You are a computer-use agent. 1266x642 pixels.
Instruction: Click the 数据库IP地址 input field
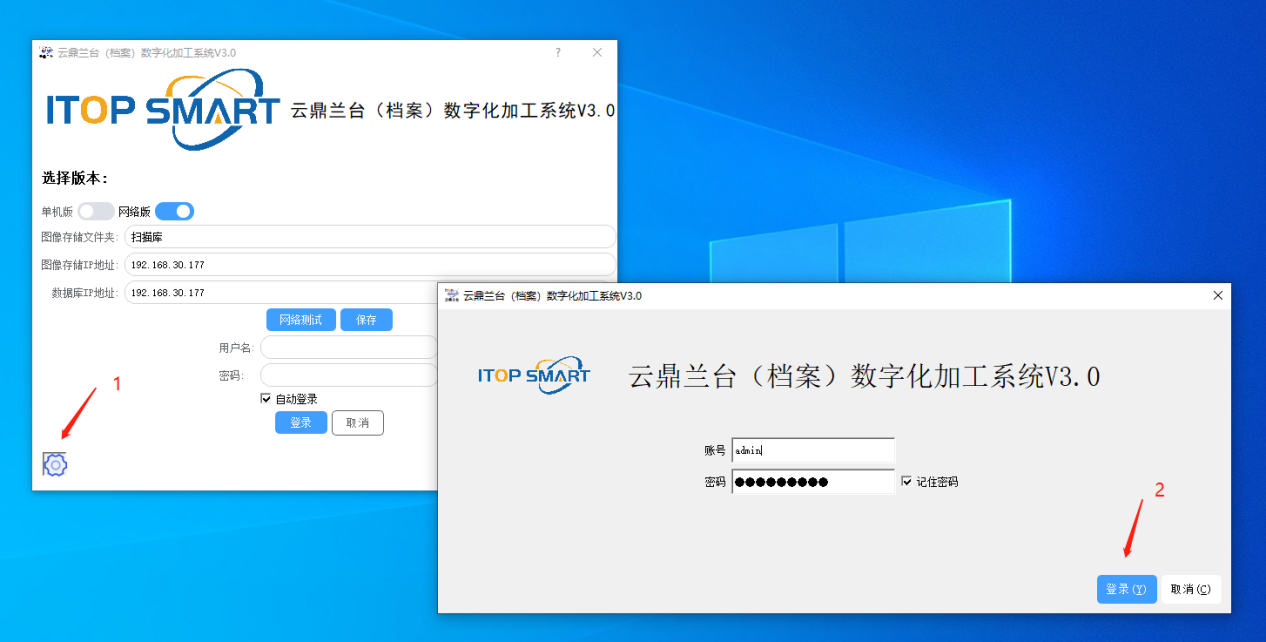tap(280, 293)
